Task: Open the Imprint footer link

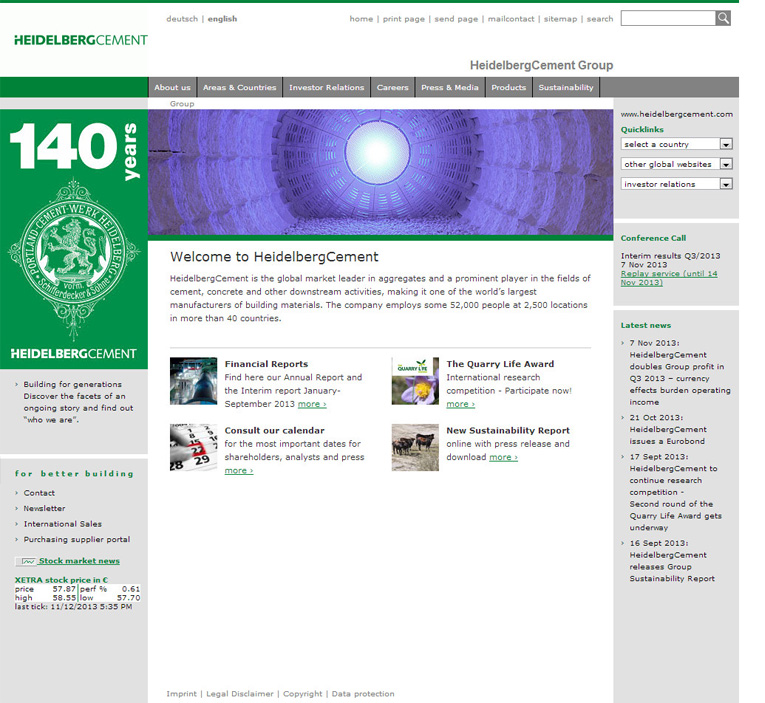Action: pos(181,694)
